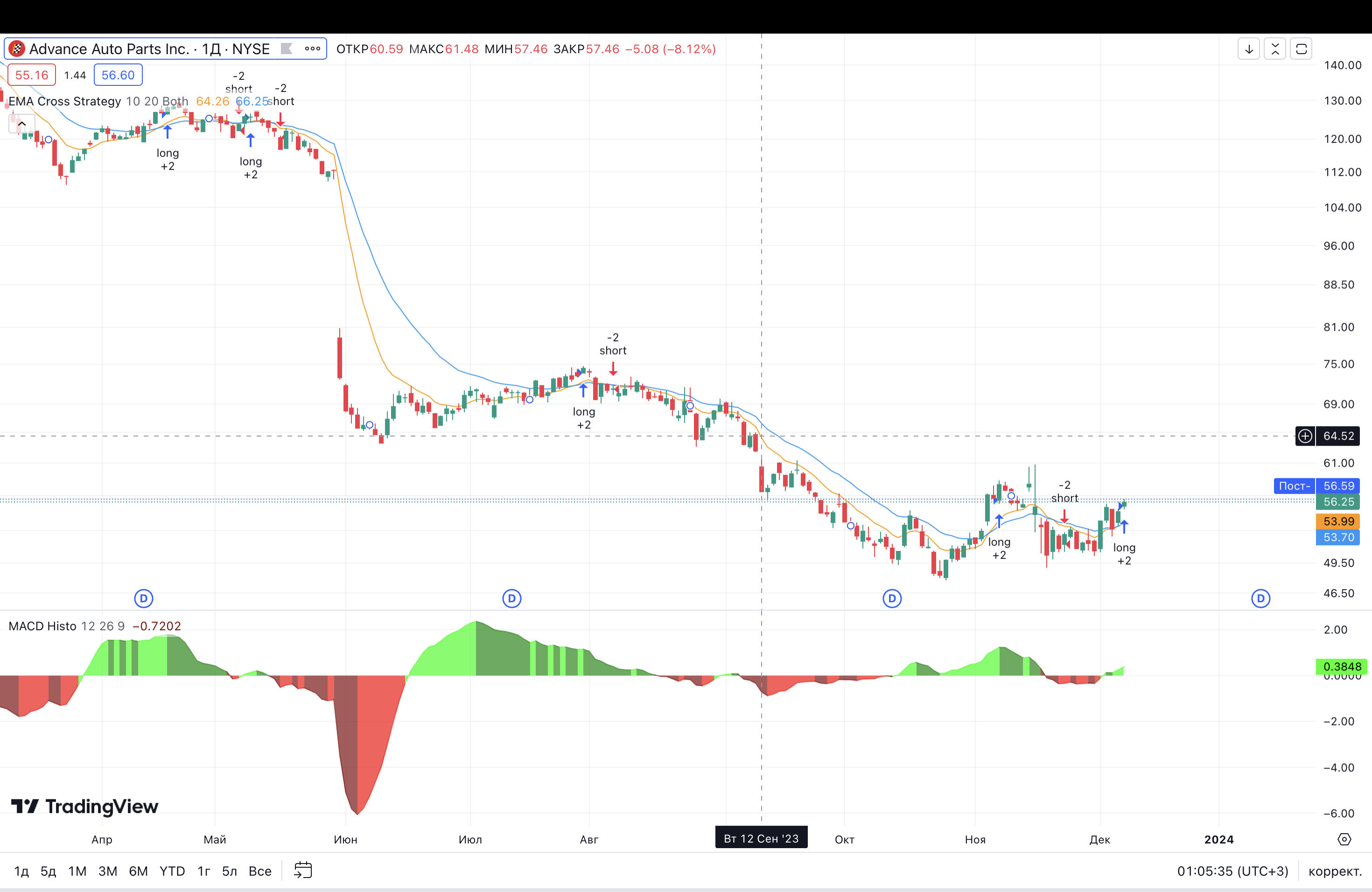Screen dimensions: 1372x892
Task: Open the price scale settings gear icon
Action: pyautogui.click(x=1344, y=839)
